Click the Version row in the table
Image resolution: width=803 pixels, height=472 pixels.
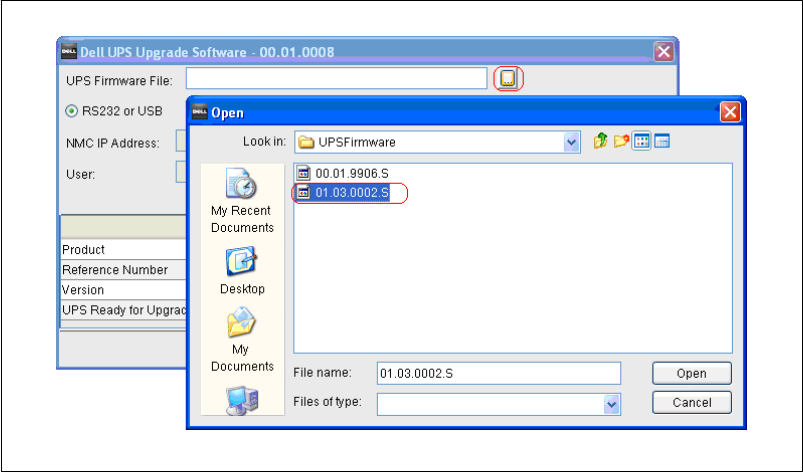[123, 290]
